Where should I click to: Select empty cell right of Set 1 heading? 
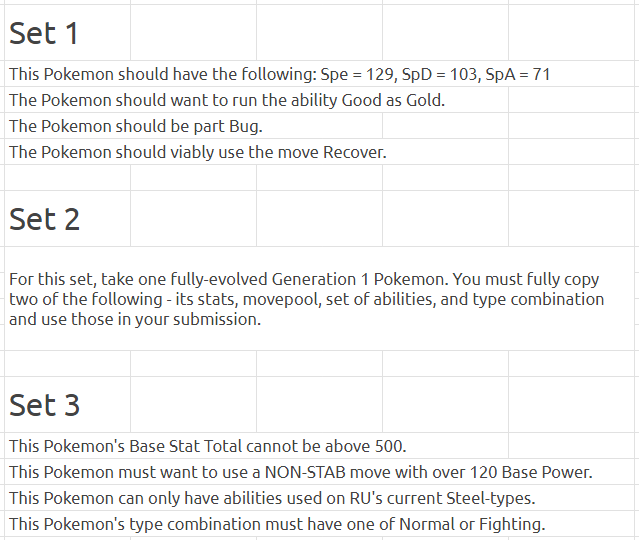pyautogui.click(x=194, y=33)
